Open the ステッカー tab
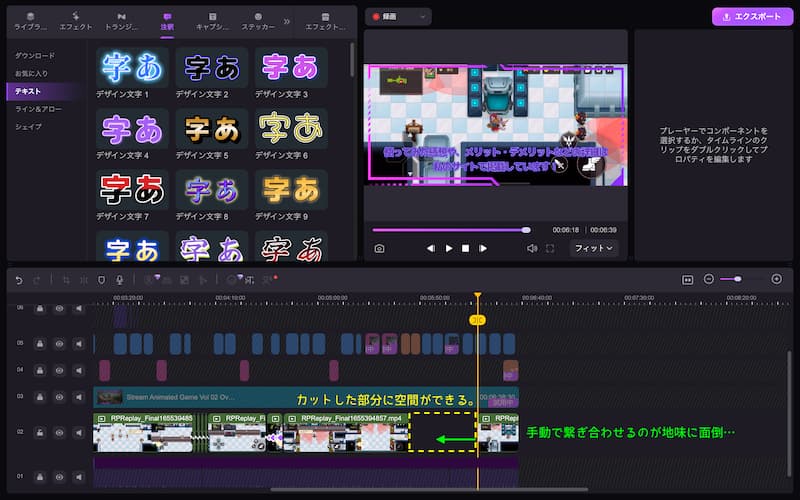 click(x=258, y=21)
